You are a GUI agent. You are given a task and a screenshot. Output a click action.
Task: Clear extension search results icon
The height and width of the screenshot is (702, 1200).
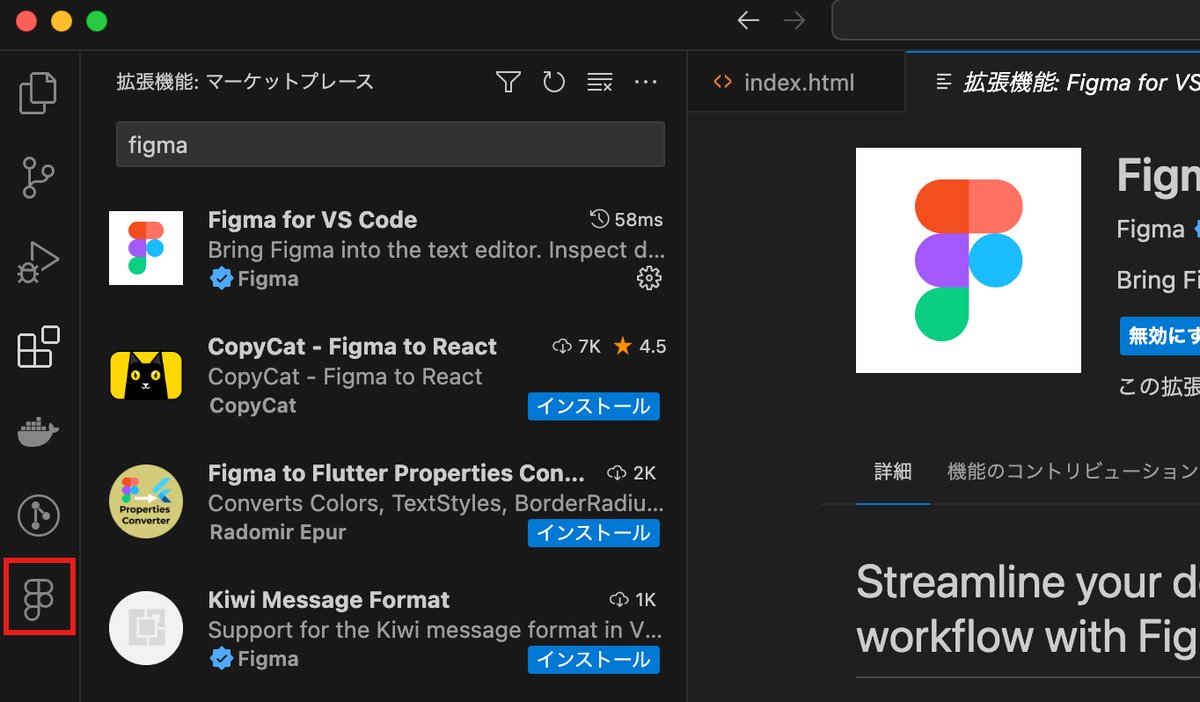pyautogui.click(x=599, y=82)
